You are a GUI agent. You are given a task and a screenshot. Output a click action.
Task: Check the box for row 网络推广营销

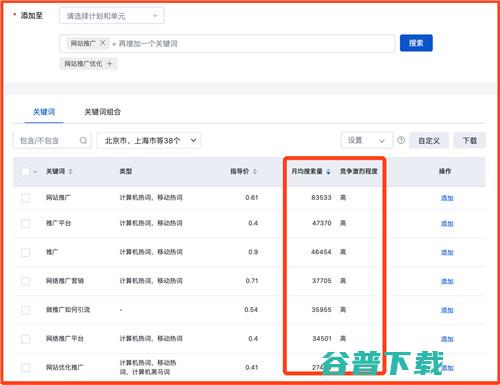click(x=25, y=281)
